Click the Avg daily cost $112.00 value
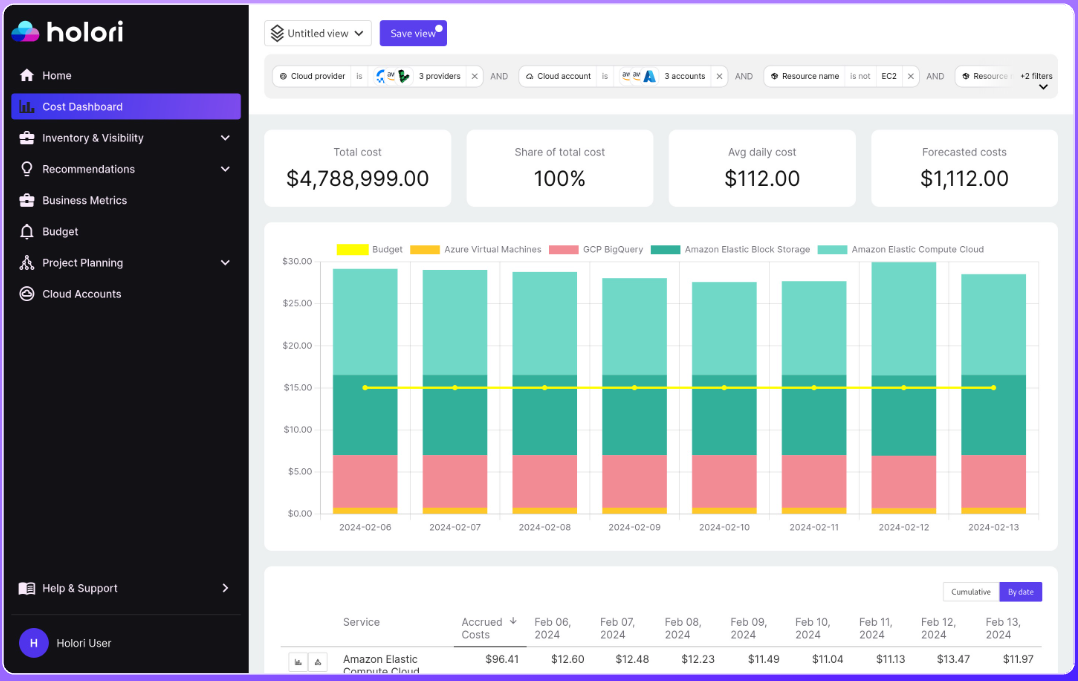 coord(762,179)
